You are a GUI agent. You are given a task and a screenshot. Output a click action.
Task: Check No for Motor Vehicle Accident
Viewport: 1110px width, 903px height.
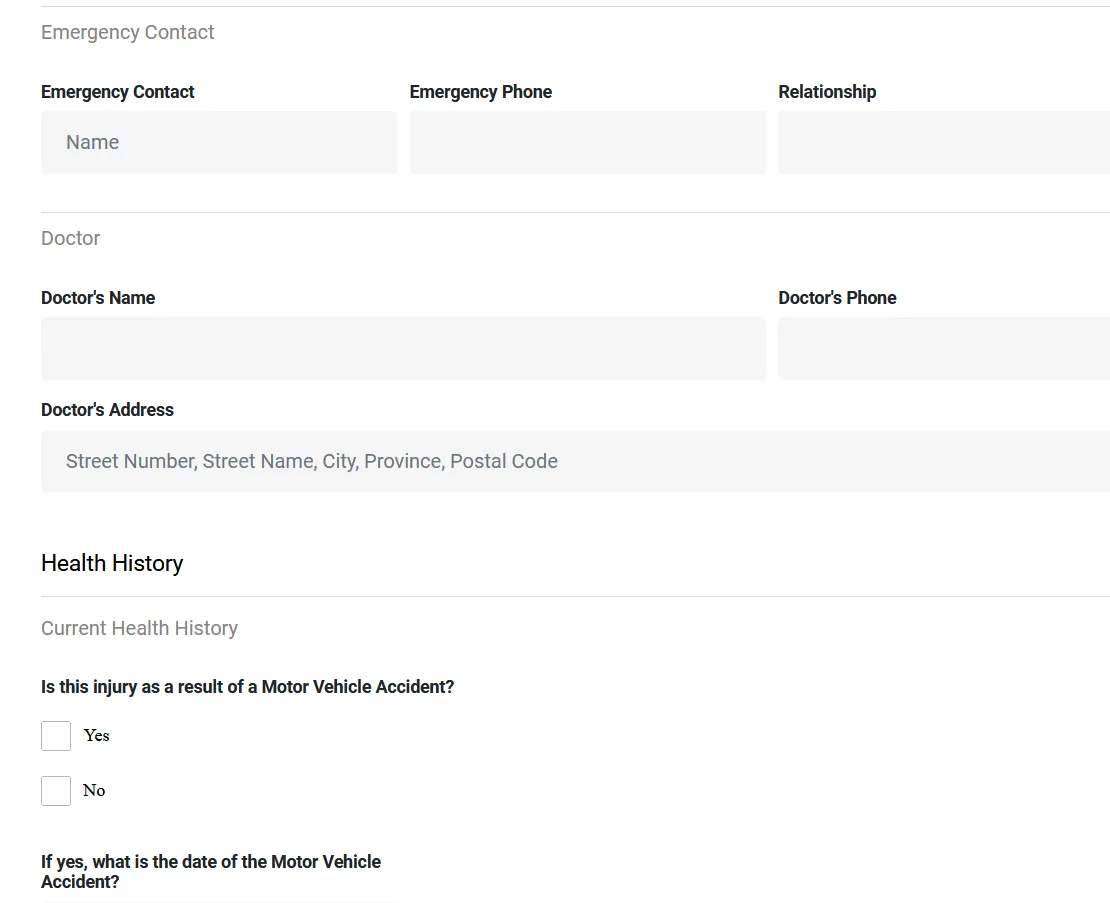click(56, 790)
